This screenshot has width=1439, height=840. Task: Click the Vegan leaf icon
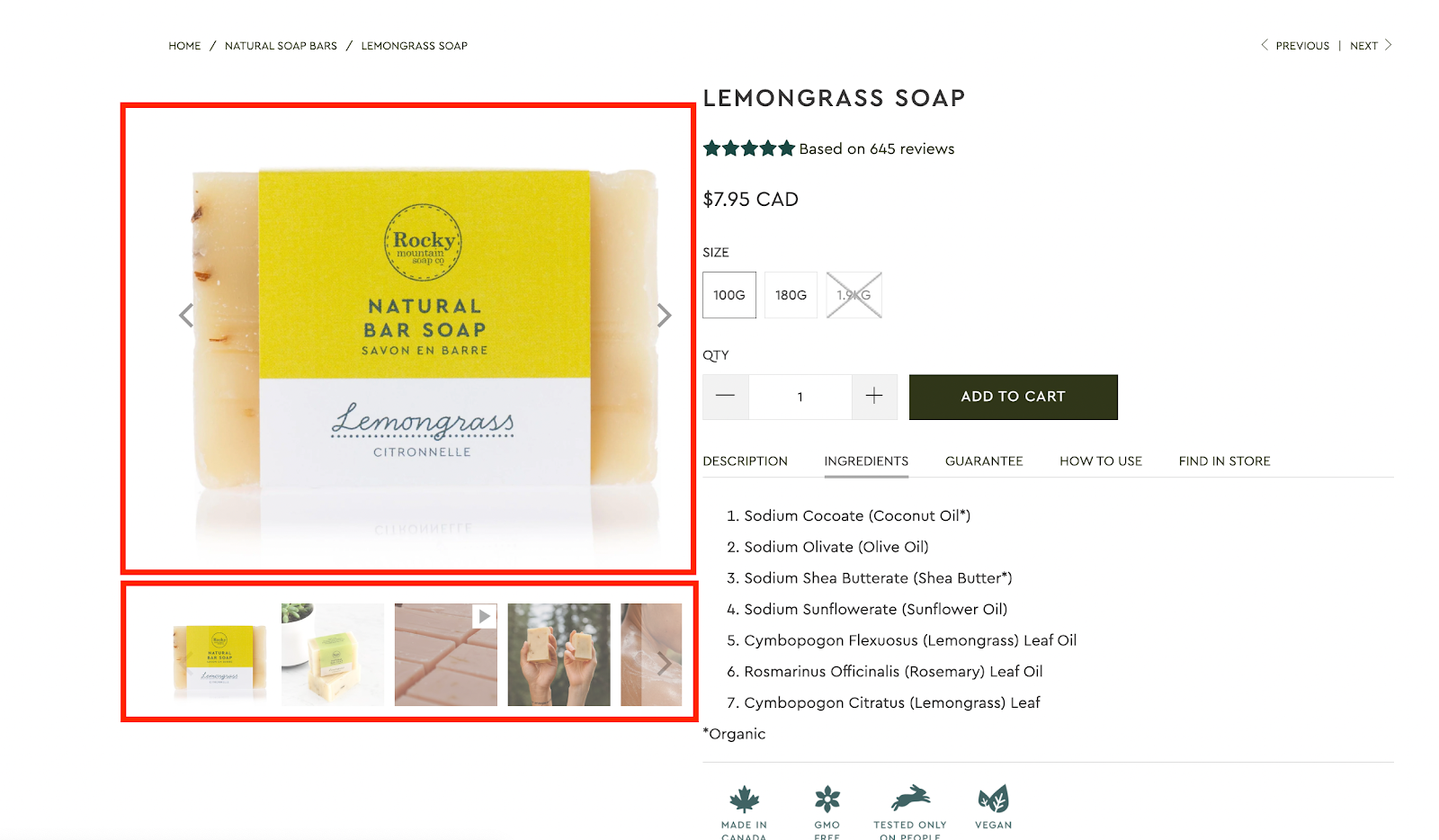994,799
